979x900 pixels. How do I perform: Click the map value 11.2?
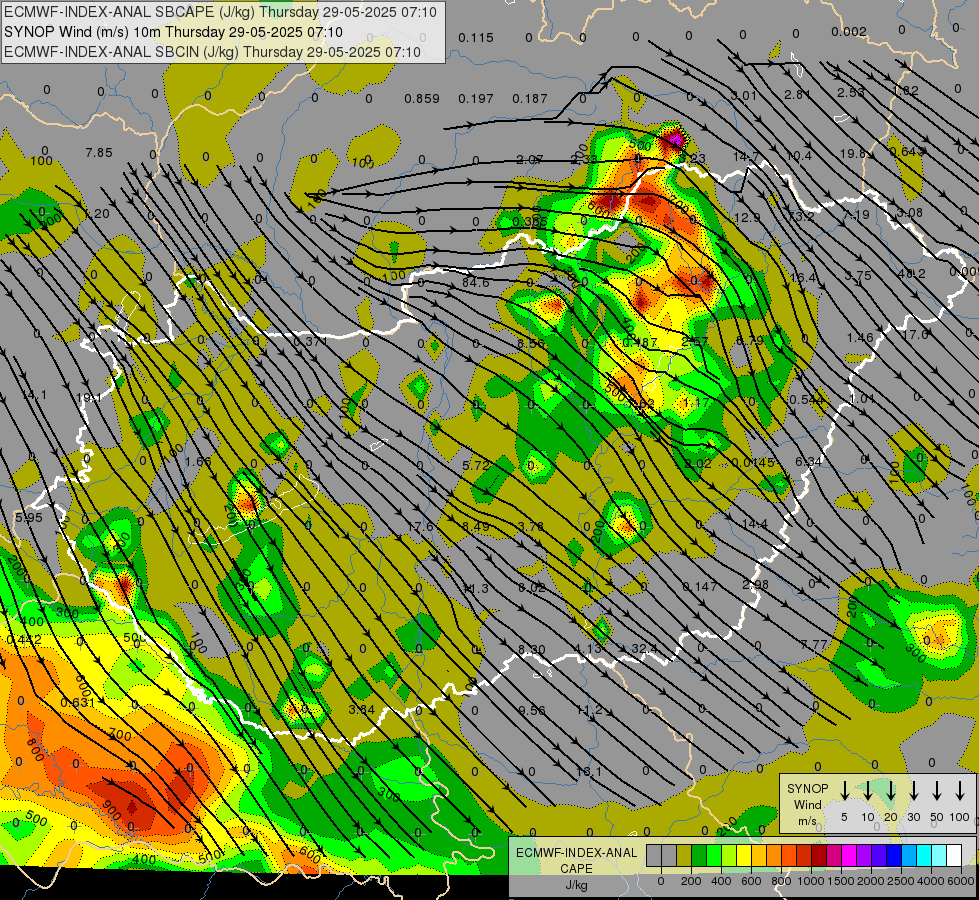589,710
